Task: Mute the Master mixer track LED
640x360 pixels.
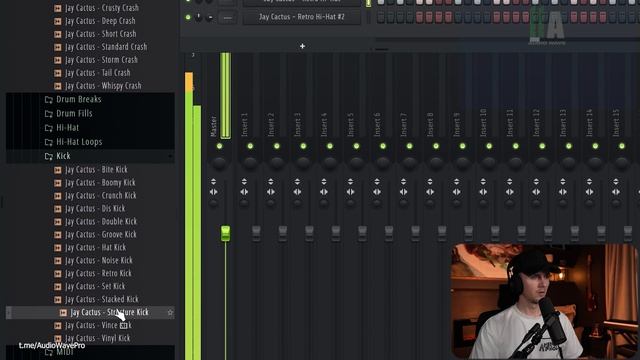Action: coord(219,146)
